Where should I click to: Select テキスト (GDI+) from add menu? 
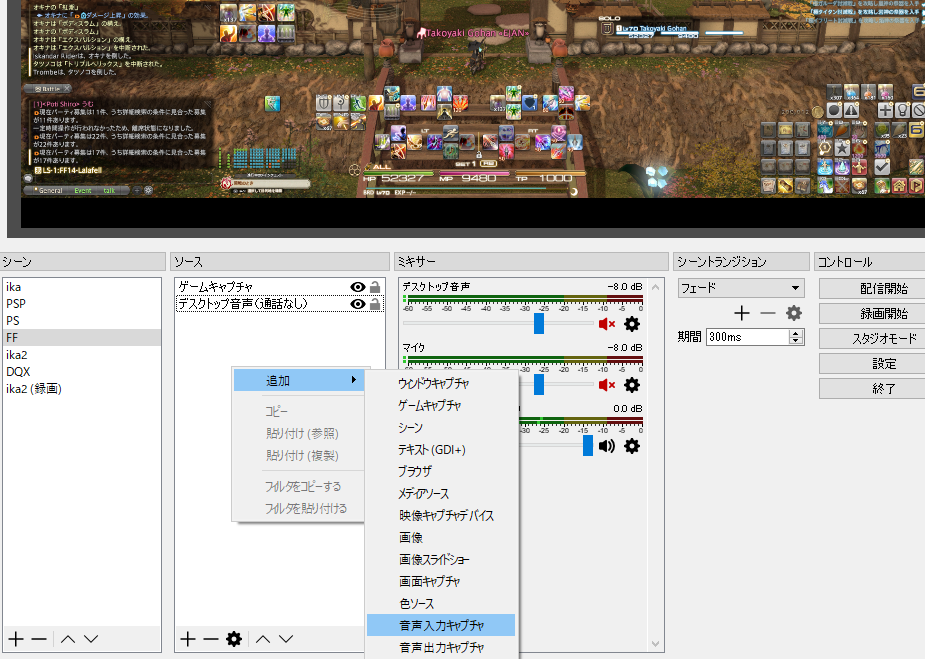point(441,450)
